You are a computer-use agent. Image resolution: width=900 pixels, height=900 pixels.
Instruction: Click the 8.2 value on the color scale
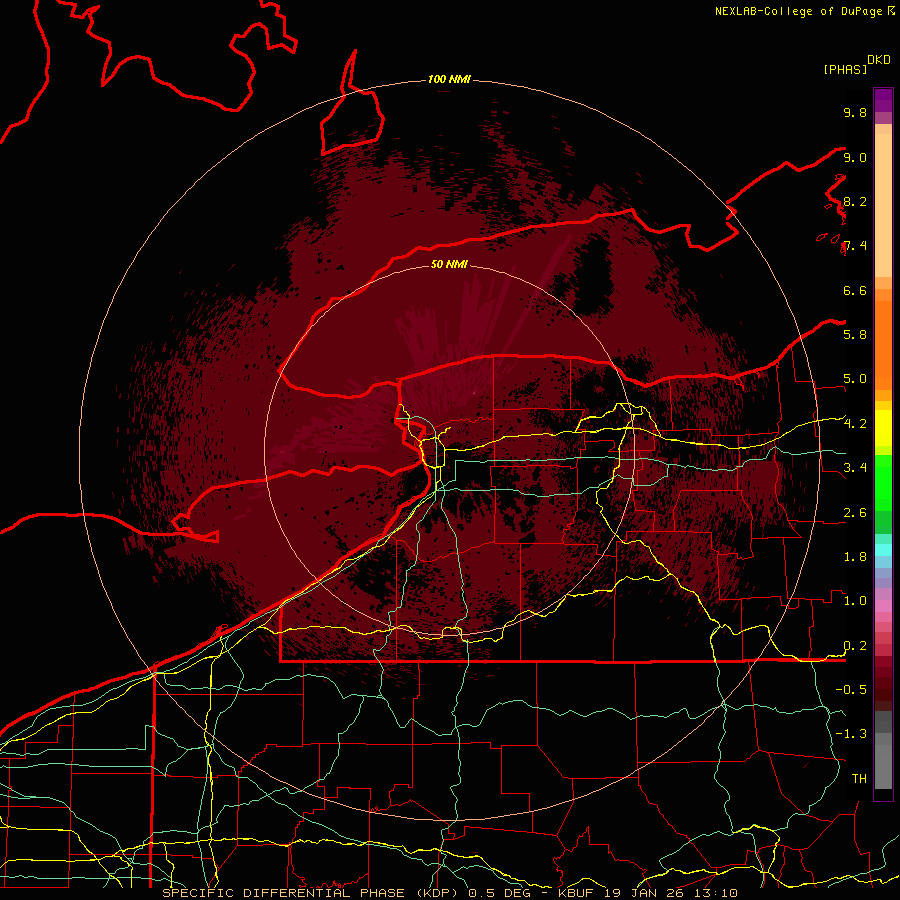[x=855, y=201]
